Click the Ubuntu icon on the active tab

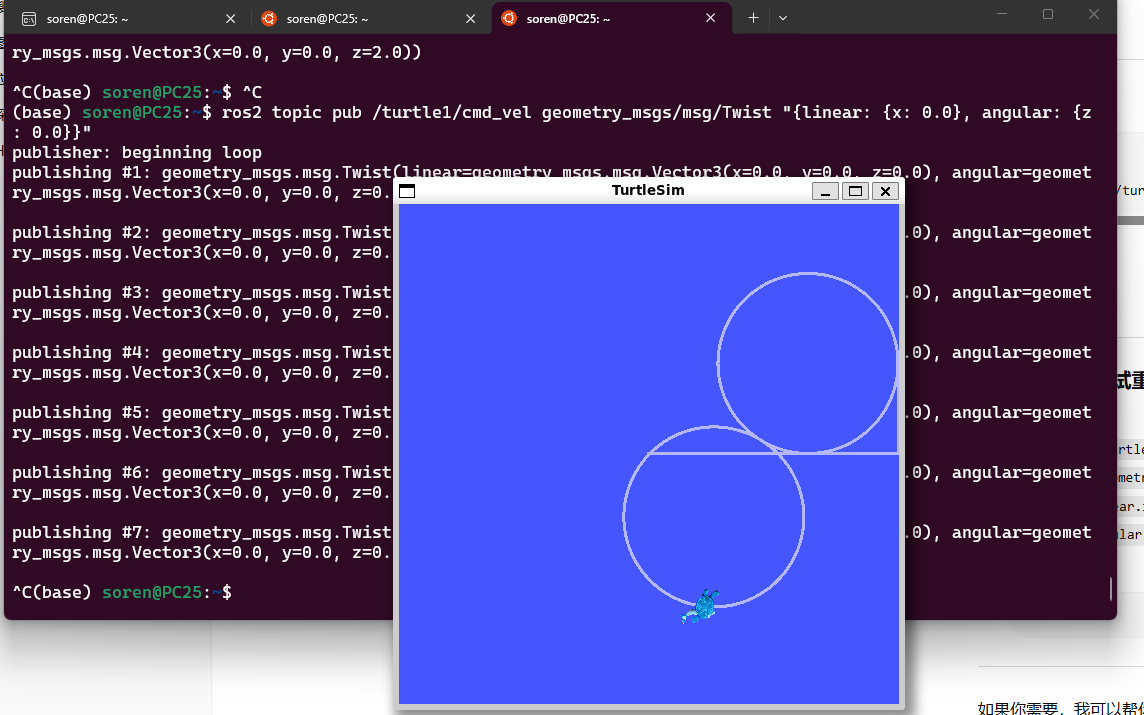[x=509, y=18]
